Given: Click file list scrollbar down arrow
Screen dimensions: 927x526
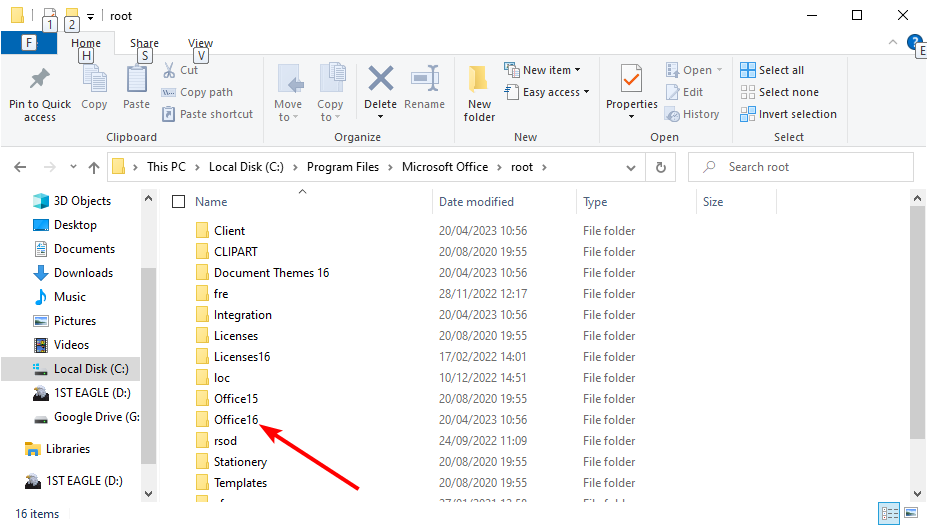Looking at the screenshot, I should 918,493.
